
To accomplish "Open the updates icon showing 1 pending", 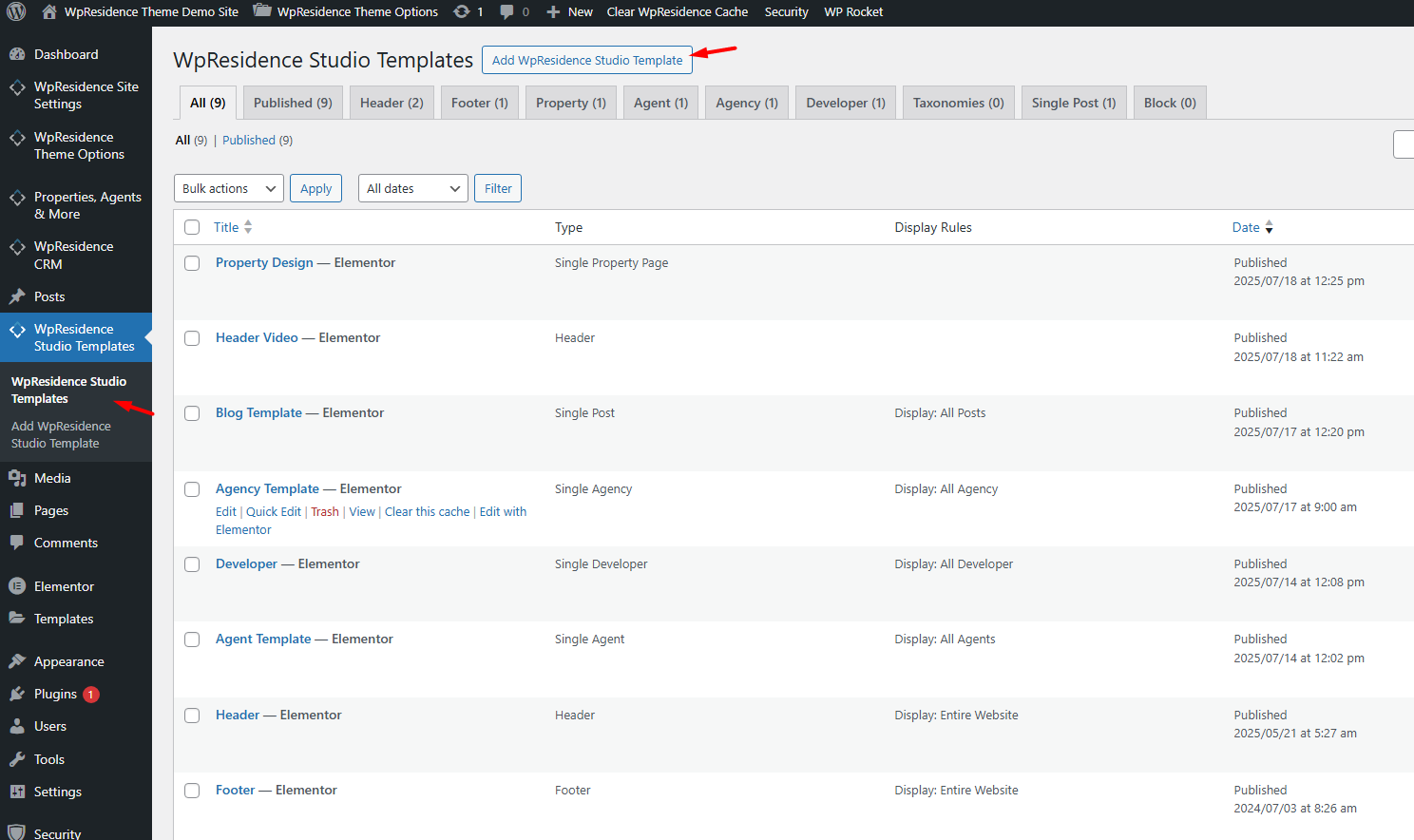I will click(461, 11).
